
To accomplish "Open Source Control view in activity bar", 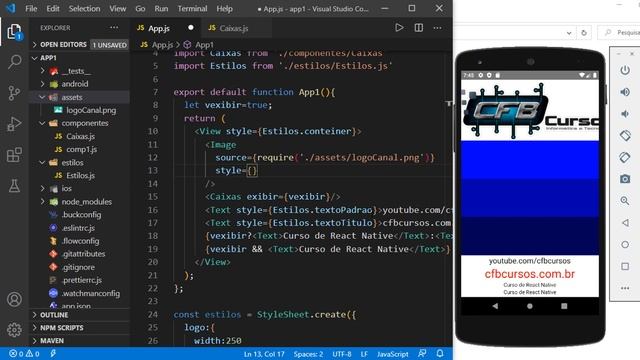I will pos(14,93).
